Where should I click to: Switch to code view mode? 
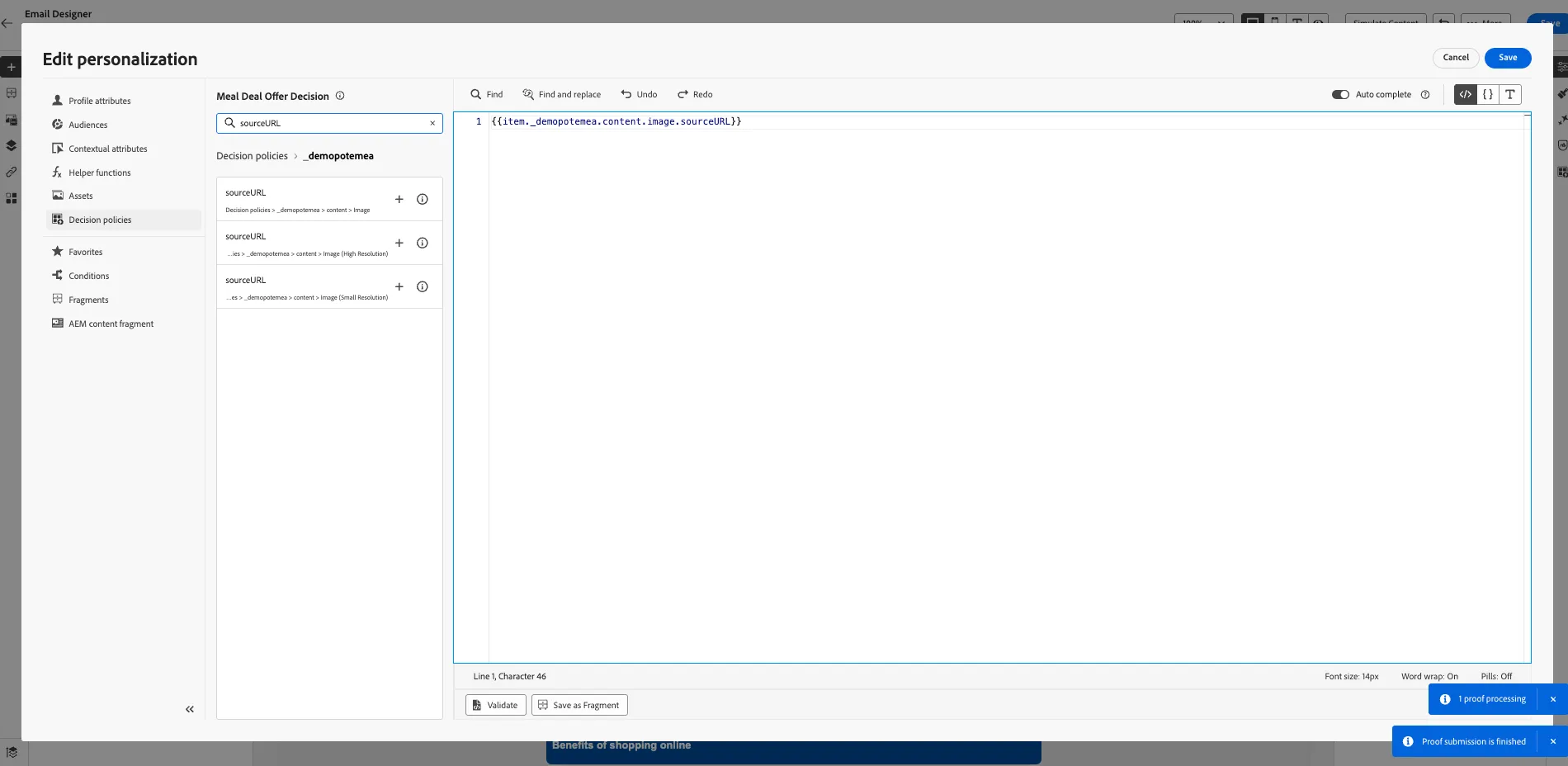coord(1466,94)
